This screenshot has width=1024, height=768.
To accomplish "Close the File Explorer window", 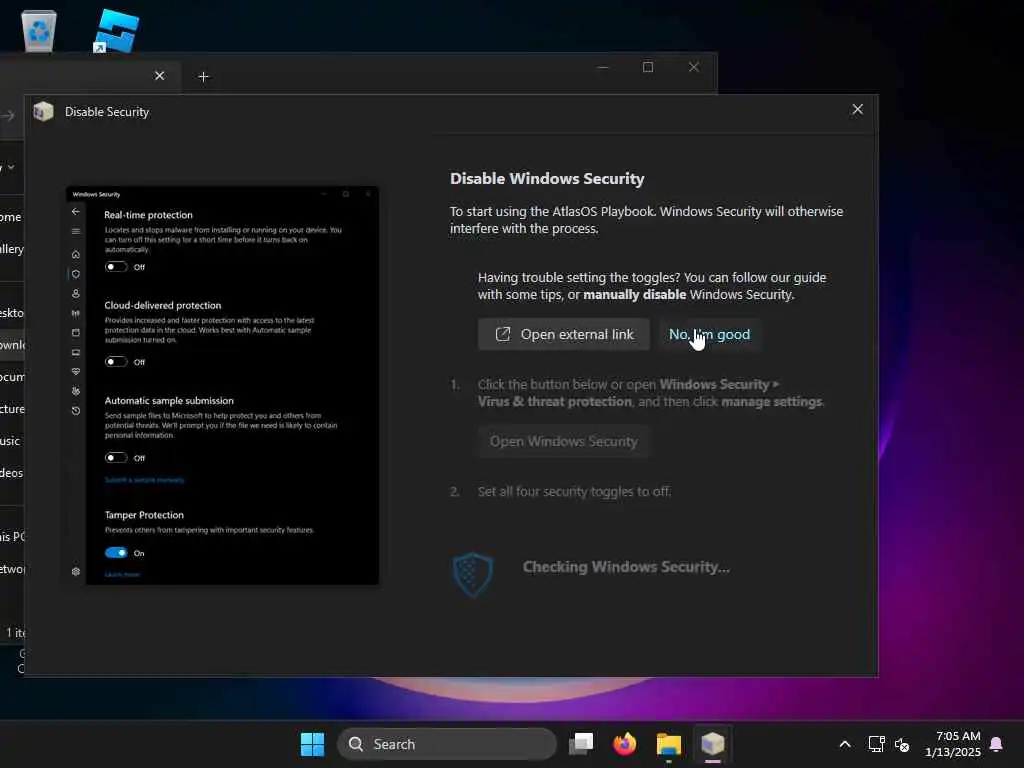I will (694, 67).
